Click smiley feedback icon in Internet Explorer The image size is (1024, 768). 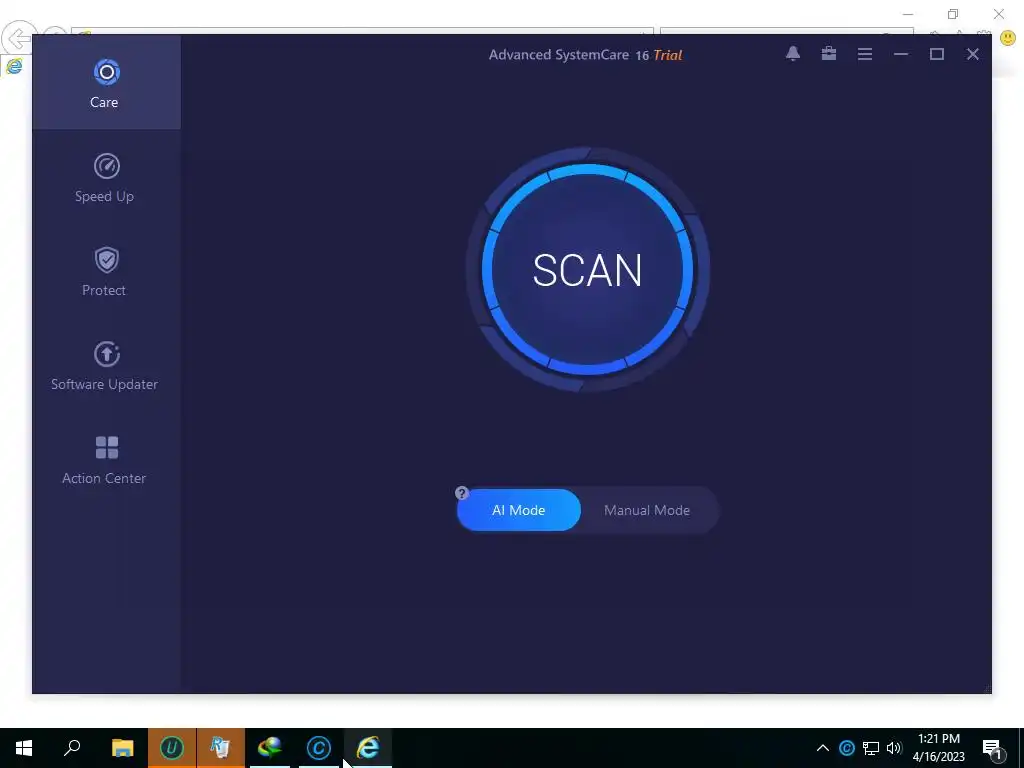point(1008,39)
